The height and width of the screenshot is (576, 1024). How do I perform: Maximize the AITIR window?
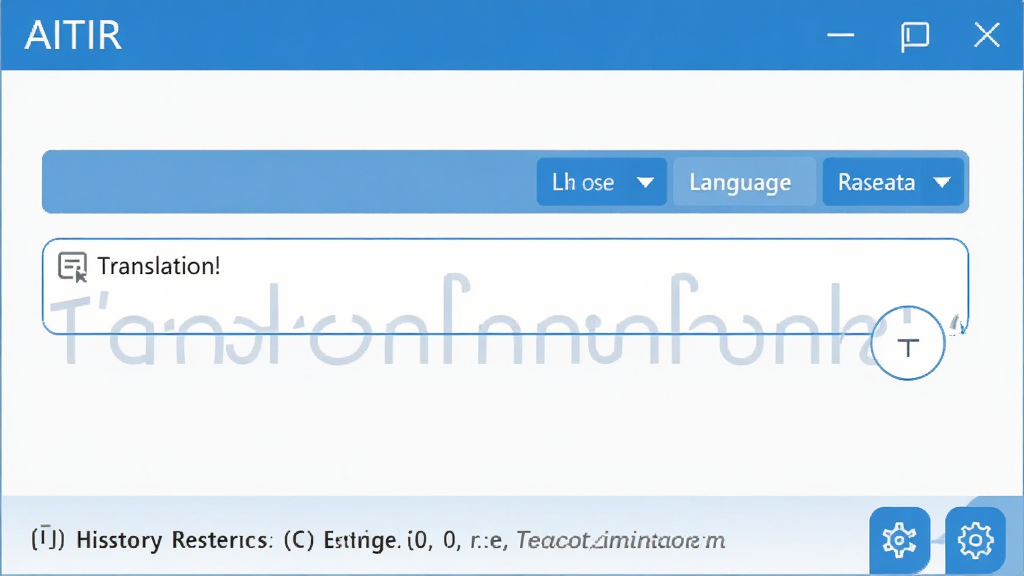coord(914,35)
